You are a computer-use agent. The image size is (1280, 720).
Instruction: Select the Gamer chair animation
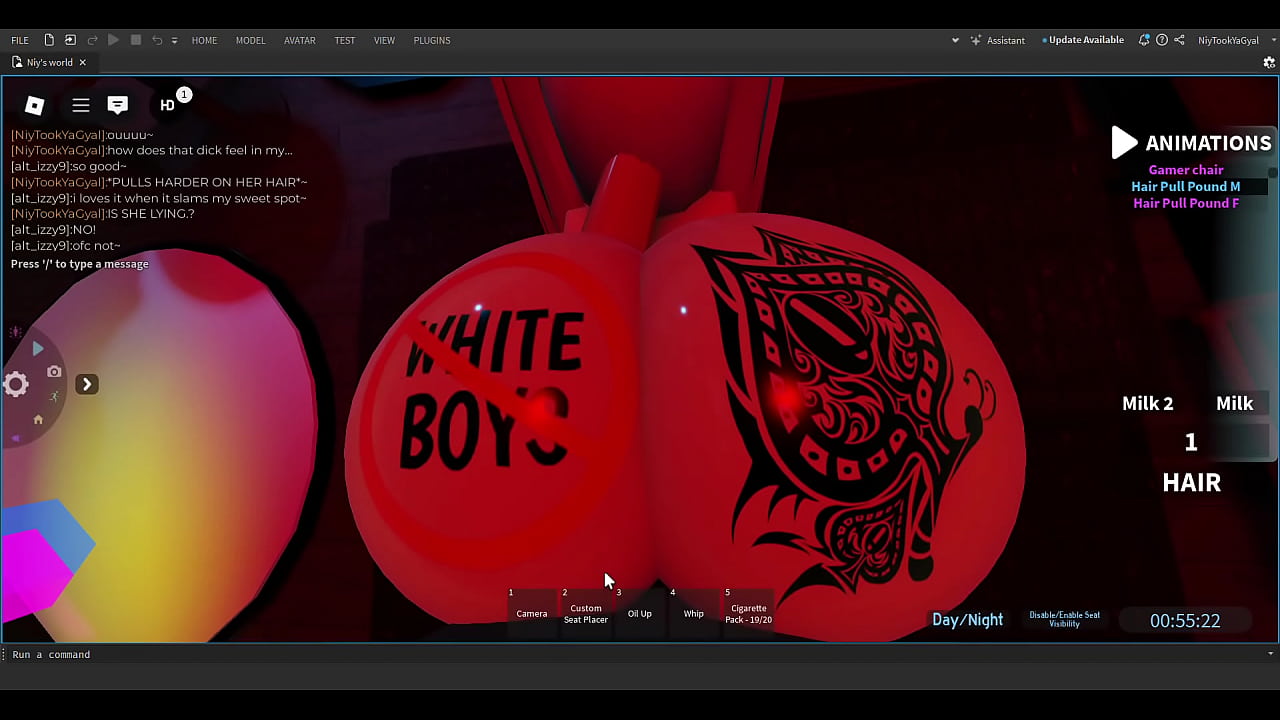point(1185,170)
